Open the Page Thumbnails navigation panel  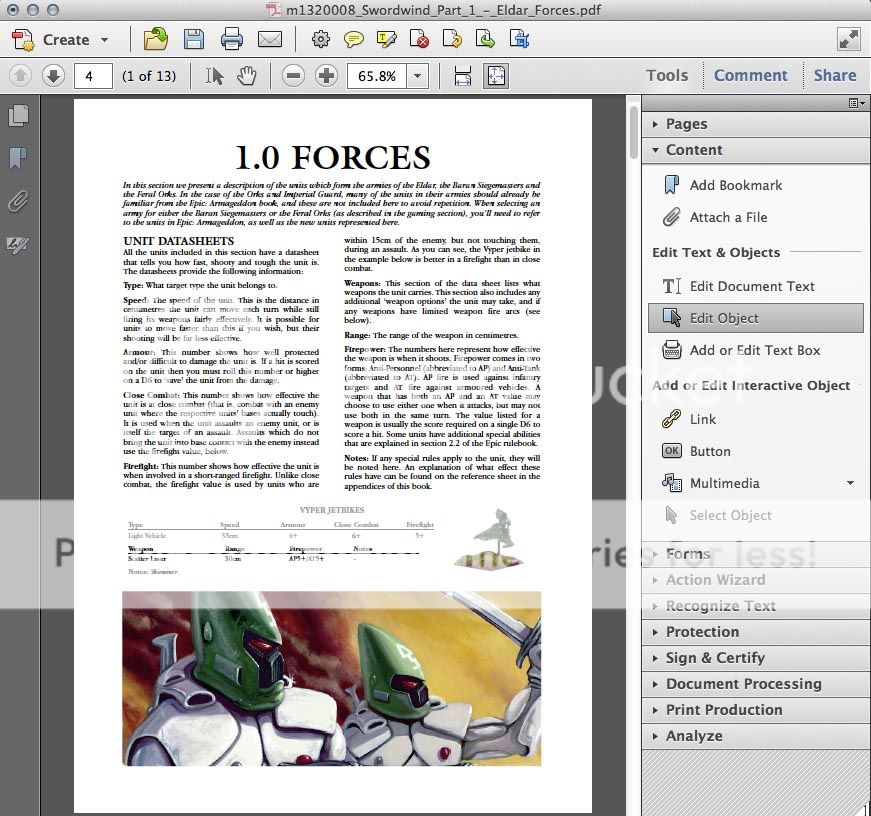point(18,116)
